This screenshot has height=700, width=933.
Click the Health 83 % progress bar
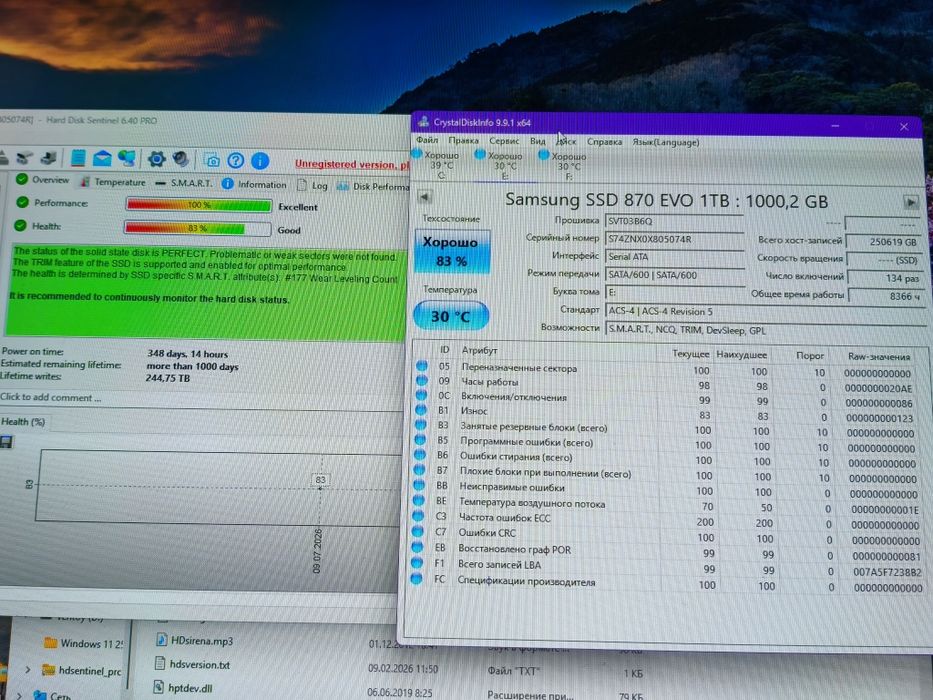(x=198, y=228)
